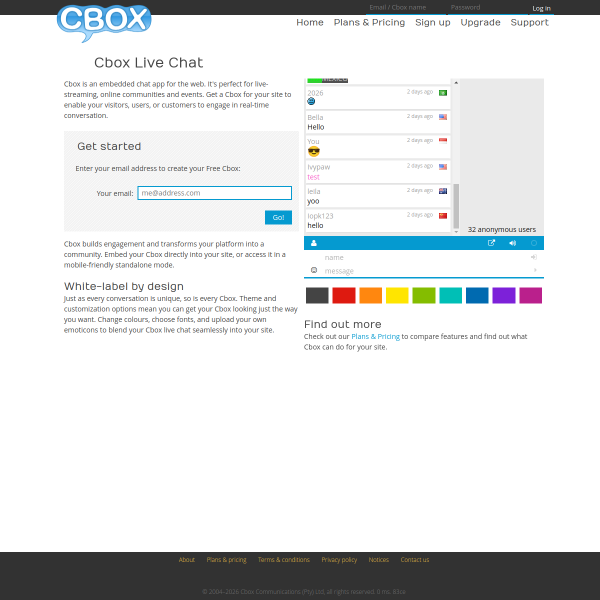Click the chat message field

(x=425, y=271)
